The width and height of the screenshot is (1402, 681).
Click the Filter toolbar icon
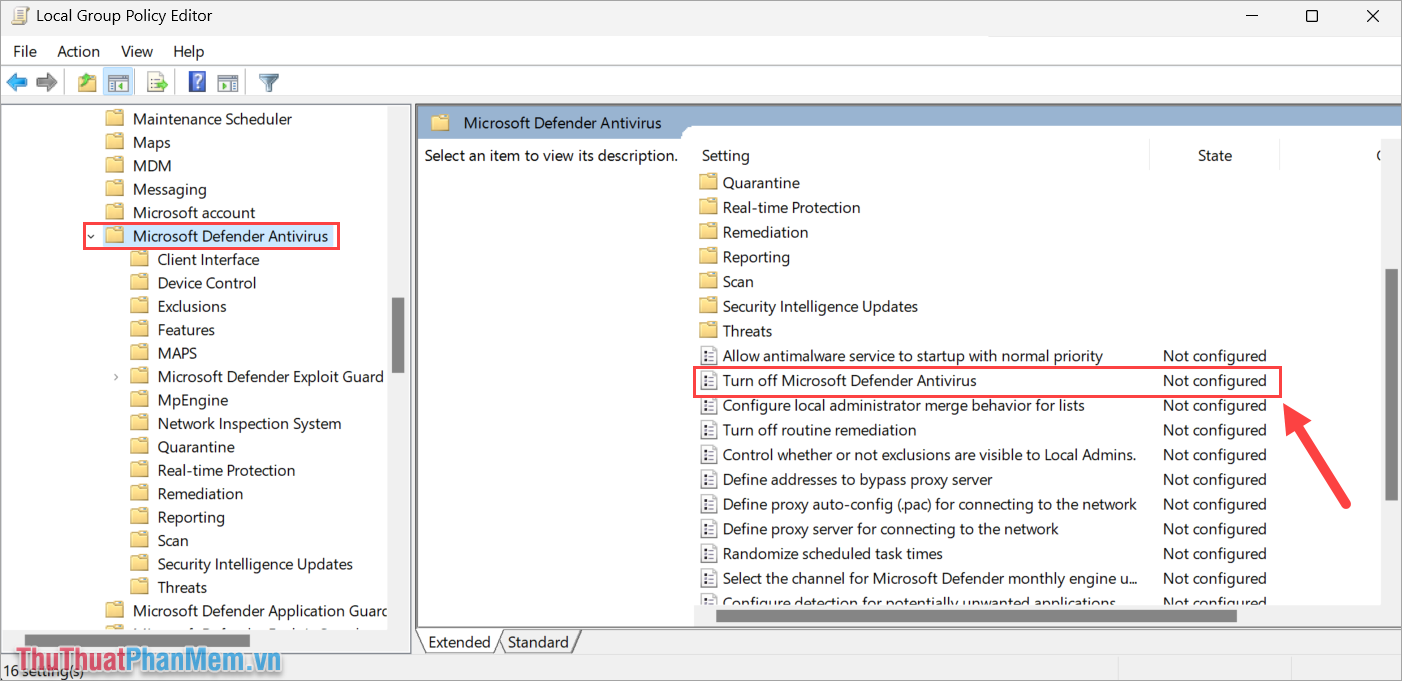coord(268,81)
